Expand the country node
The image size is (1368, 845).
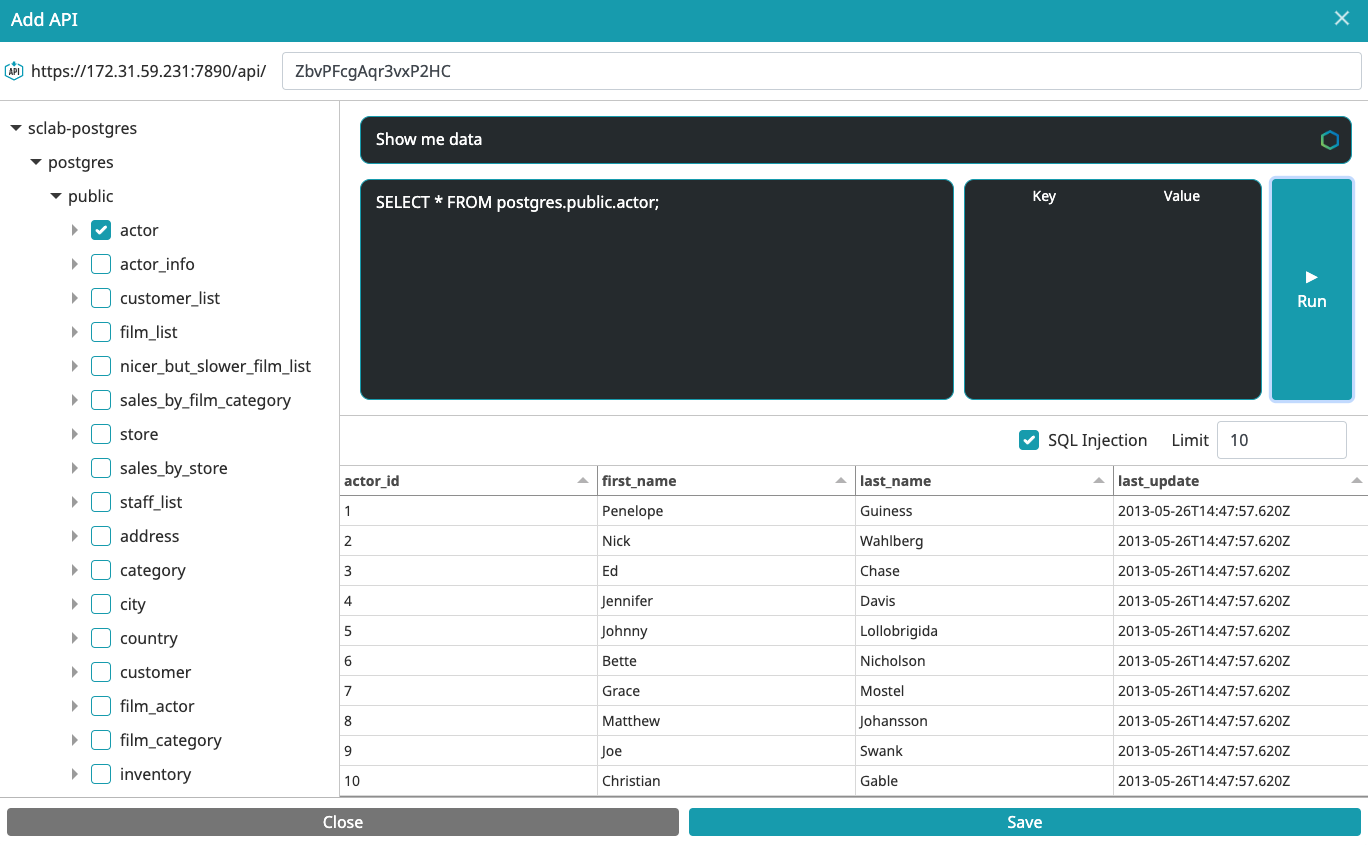click(75, 638)
